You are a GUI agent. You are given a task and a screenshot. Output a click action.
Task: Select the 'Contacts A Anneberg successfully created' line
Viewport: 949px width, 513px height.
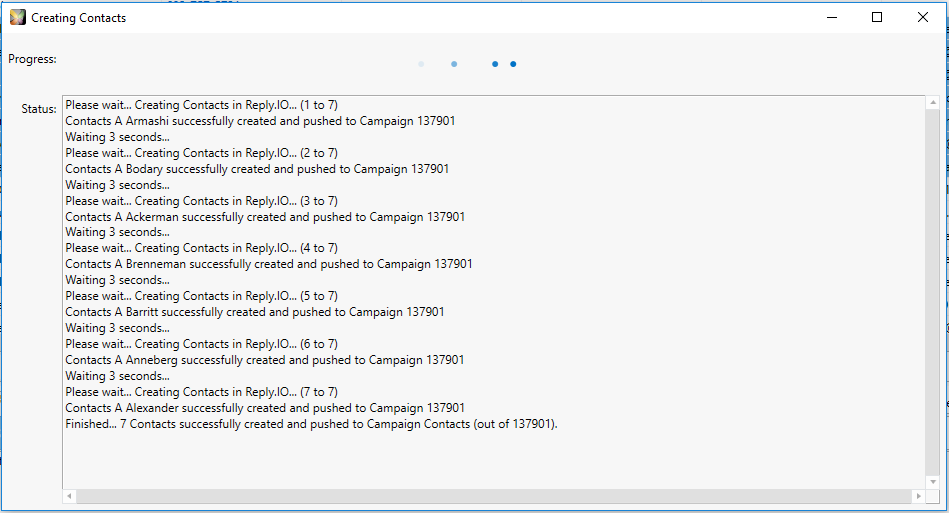[x=264, y=360]
